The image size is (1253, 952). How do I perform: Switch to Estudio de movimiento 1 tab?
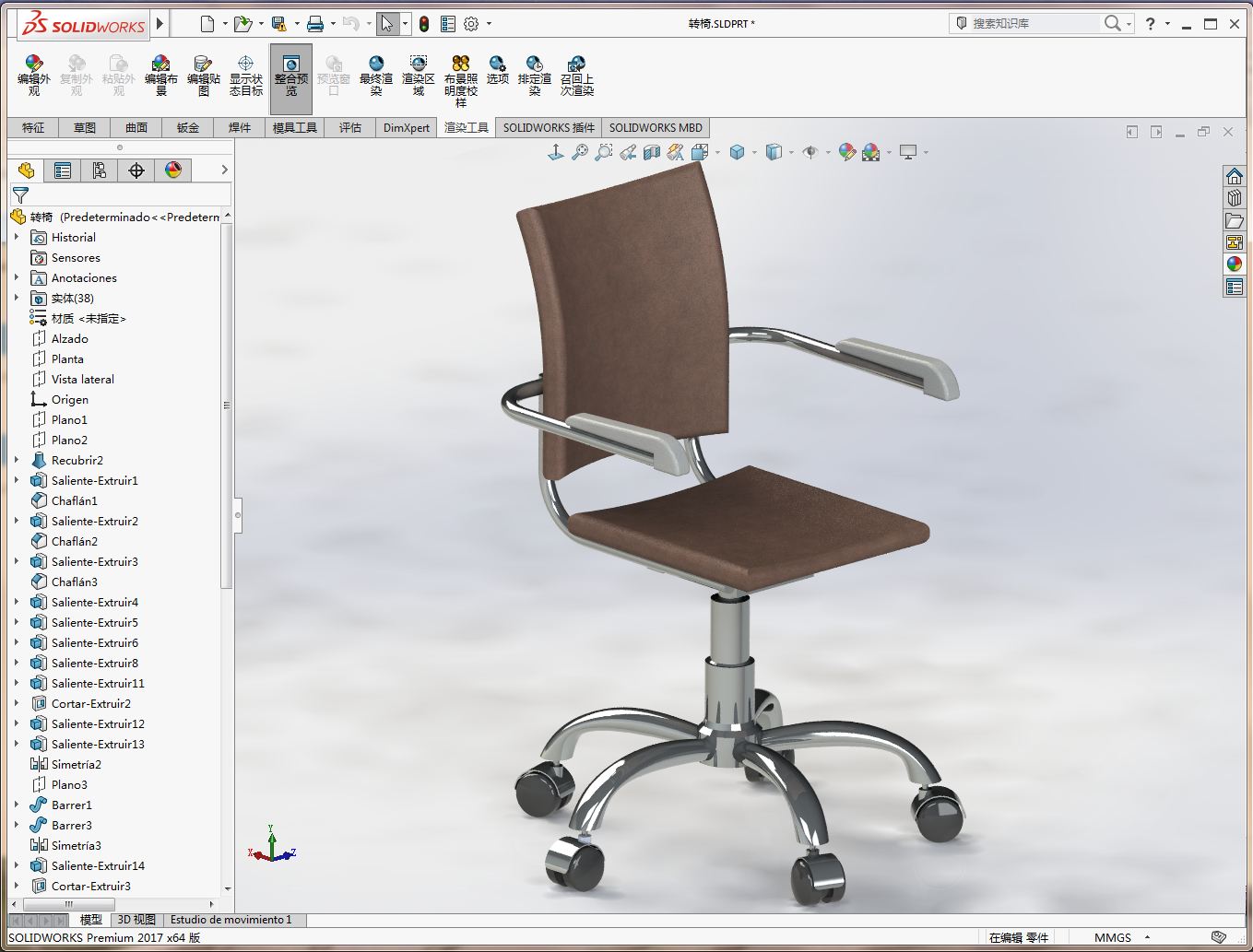[x=231, y=920]
